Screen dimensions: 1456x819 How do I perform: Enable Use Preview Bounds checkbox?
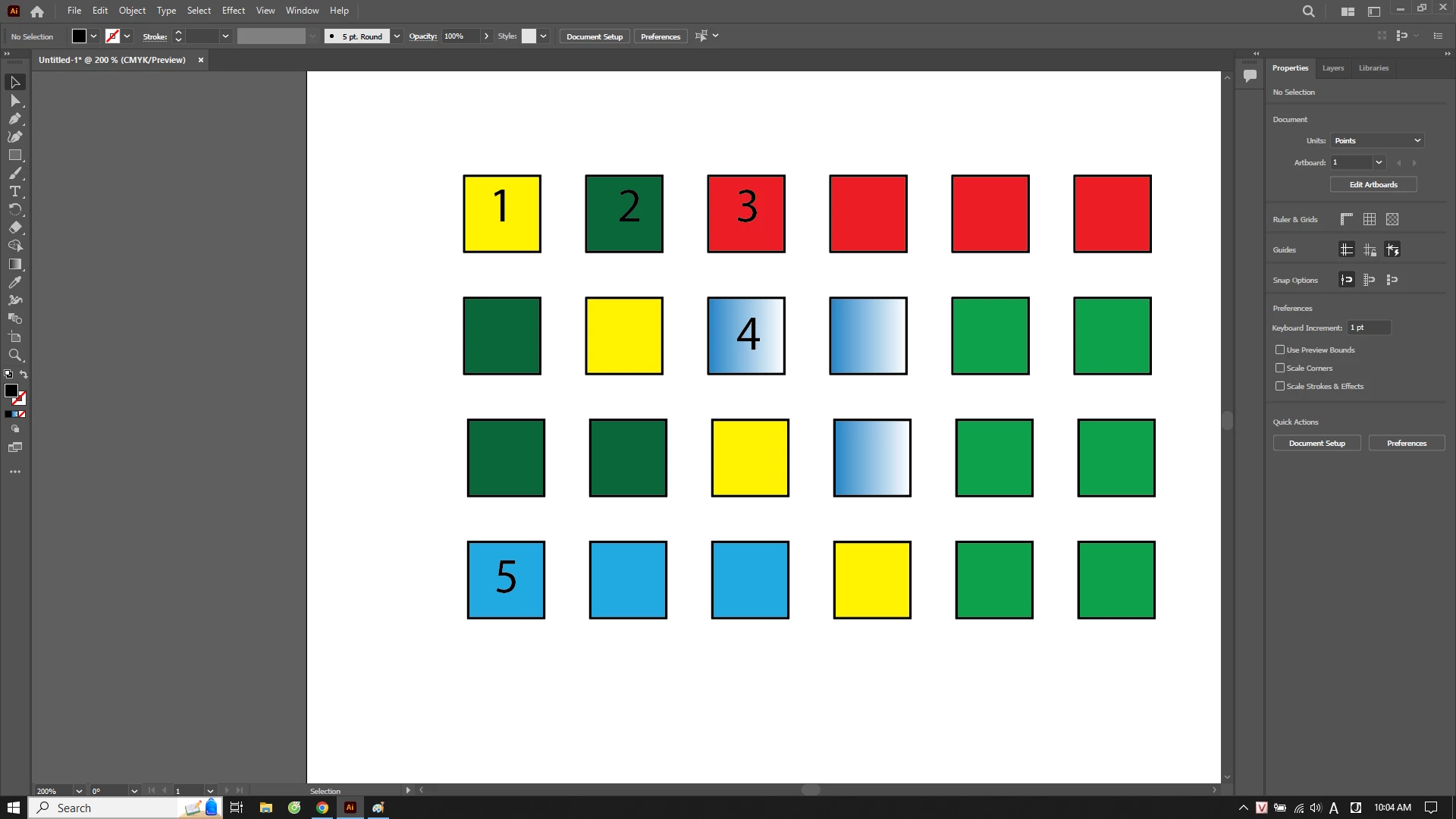(1280, 350)
